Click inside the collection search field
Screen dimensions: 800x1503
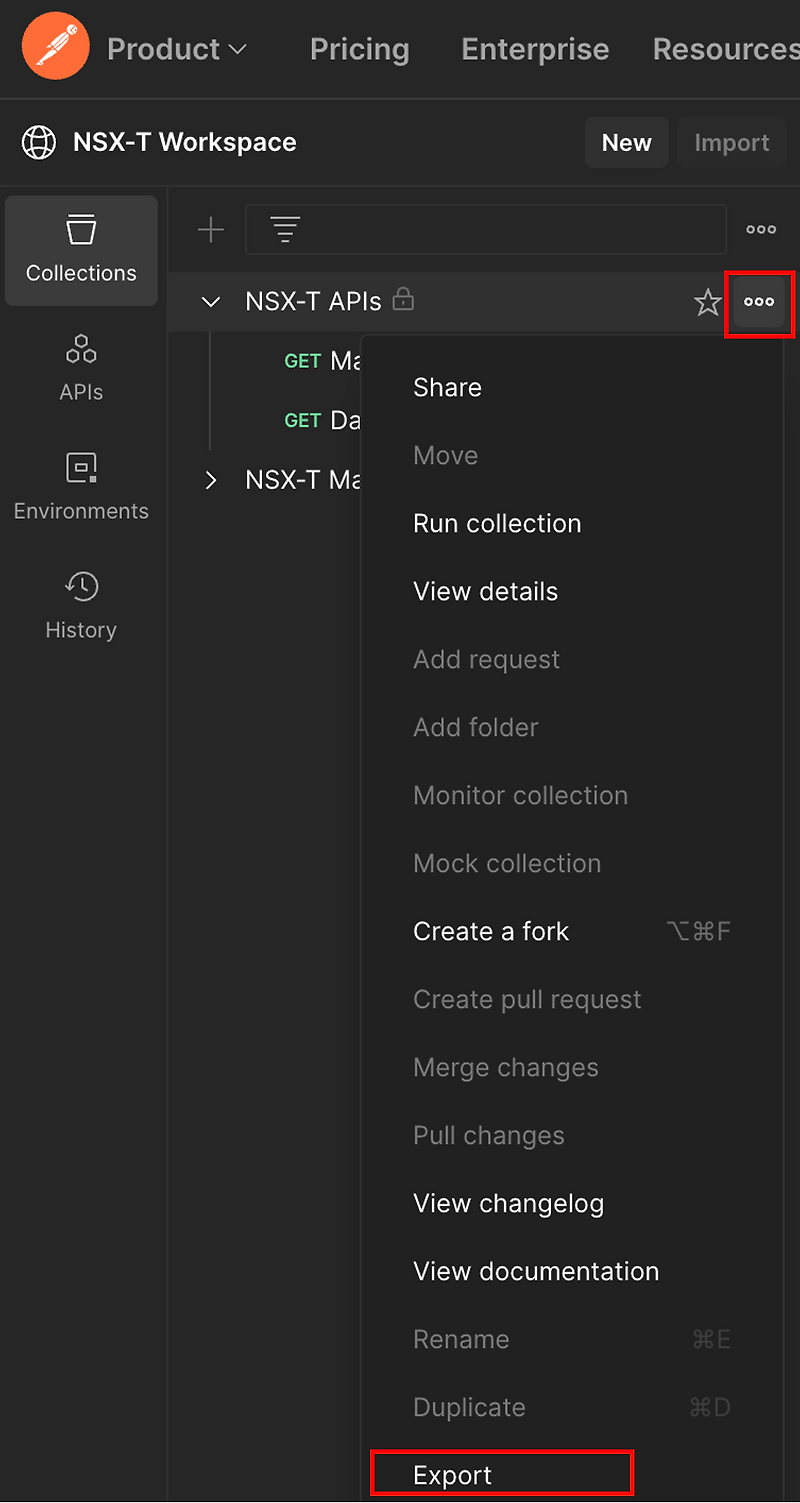[490, 229]
